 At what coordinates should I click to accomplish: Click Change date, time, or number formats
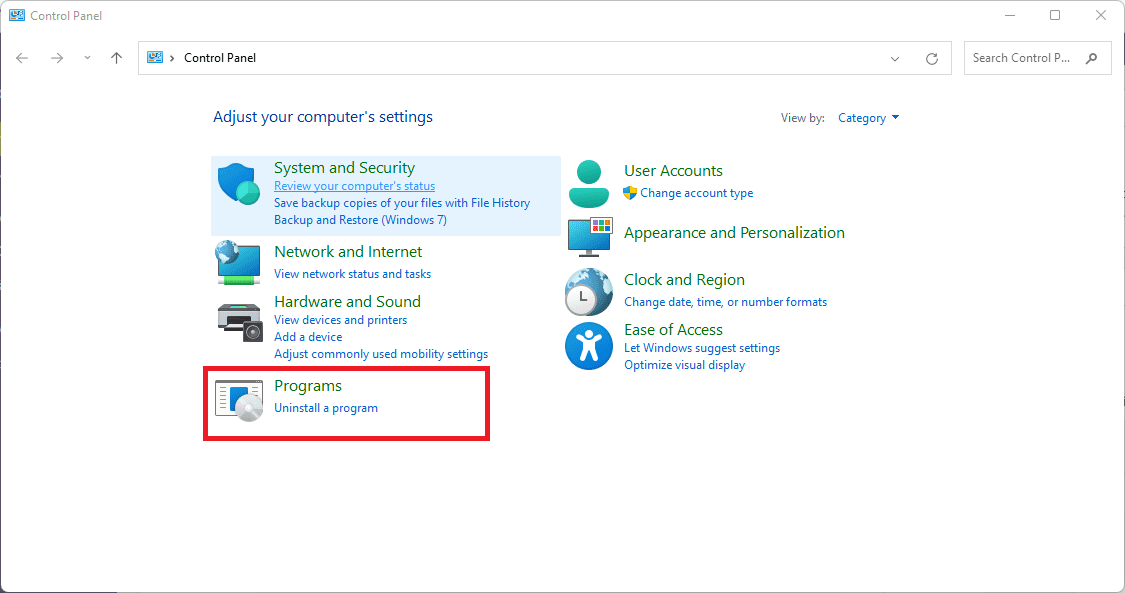point(725,302)
